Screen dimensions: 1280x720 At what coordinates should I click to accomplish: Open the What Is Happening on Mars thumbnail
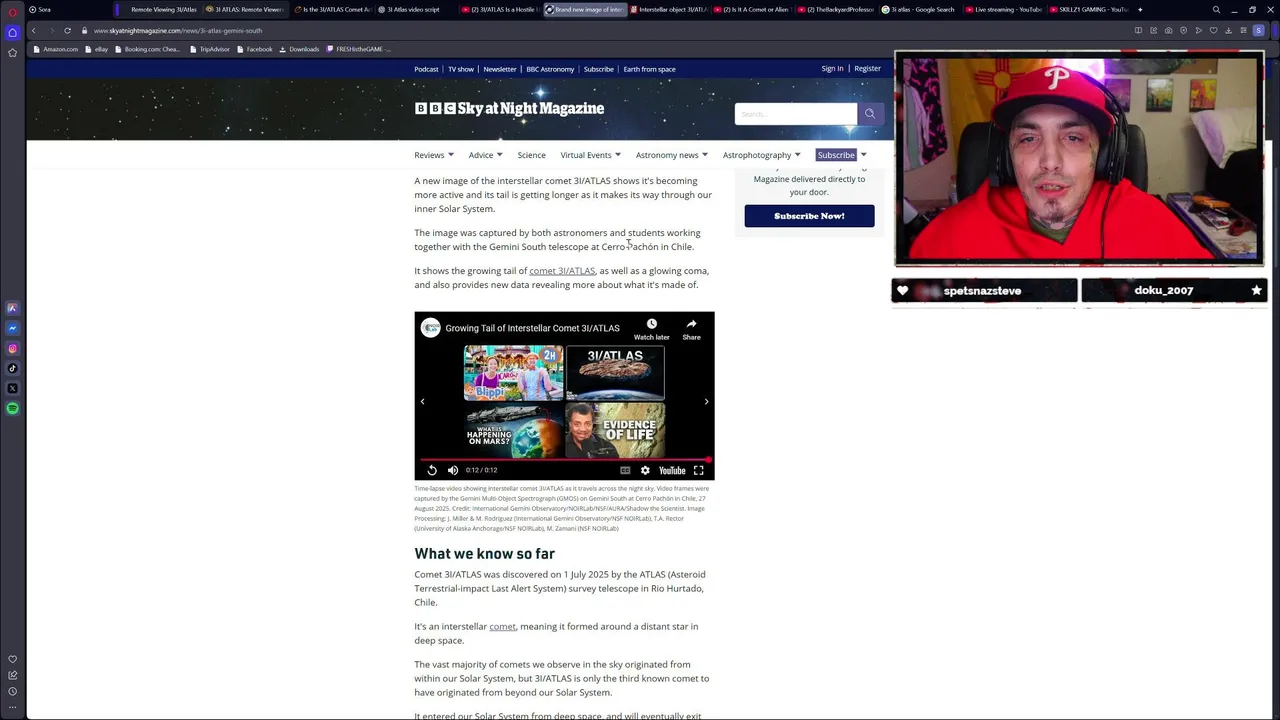pos(513,430)
